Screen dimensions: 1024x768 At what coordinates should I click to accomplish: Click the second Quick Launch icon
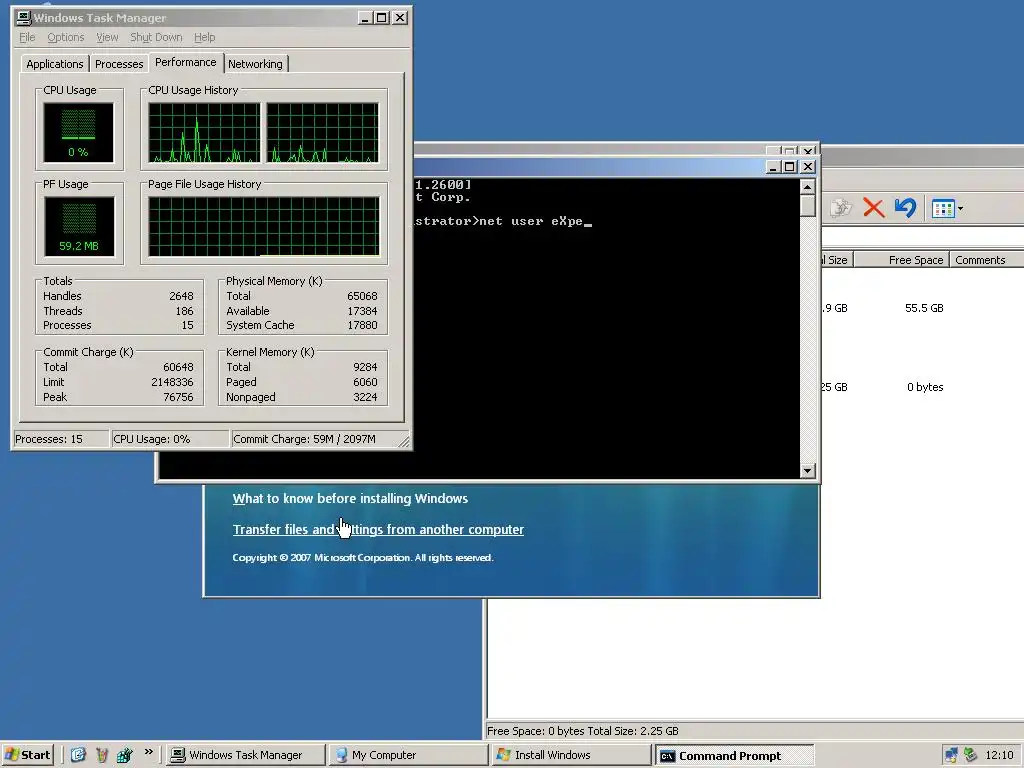click(101, 755)
